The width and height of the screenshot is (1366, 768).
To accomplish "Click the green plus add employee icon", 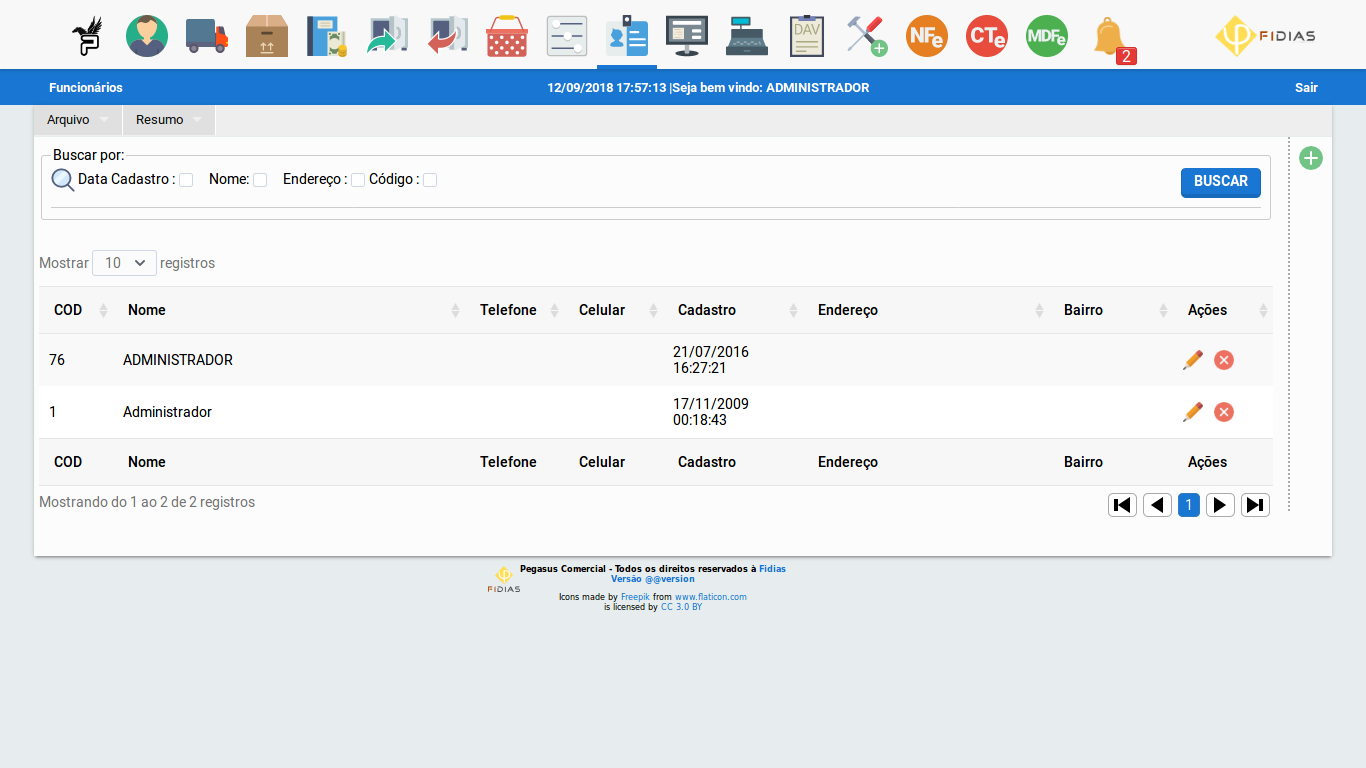I will 1310,158.
